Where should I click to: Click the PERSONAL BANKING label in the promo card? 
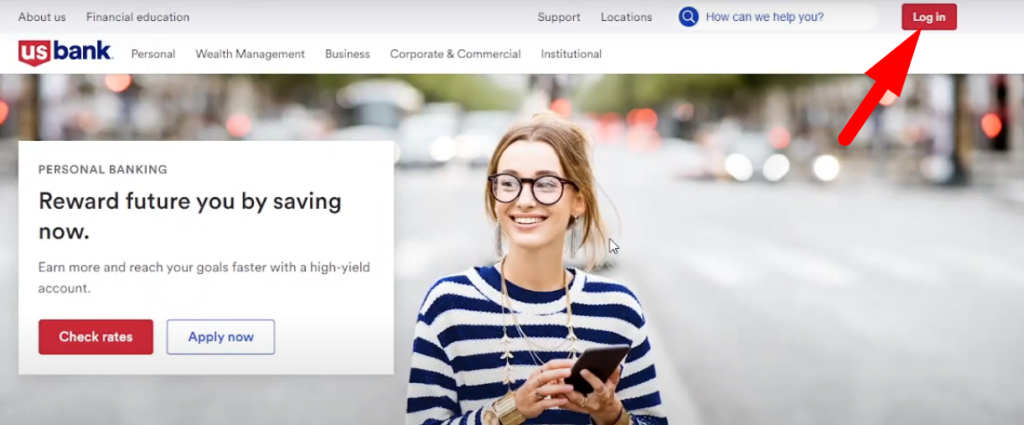103,170
